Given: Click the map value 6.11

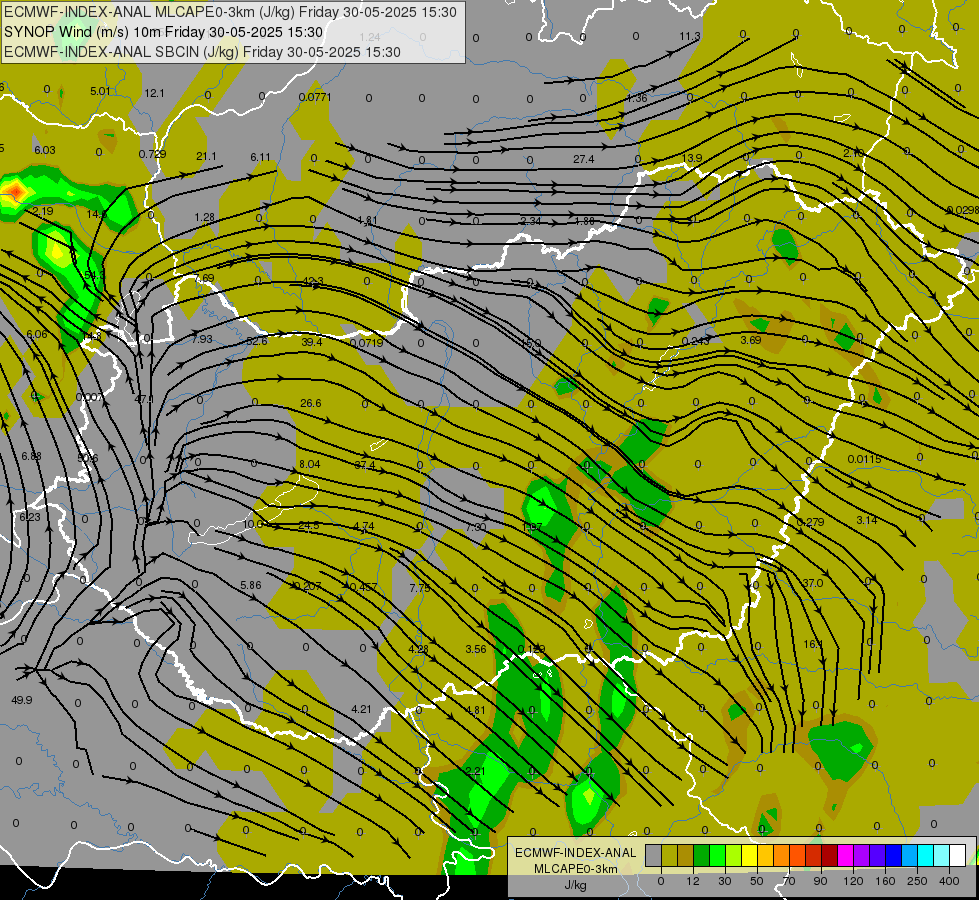Looking at the screenshot, I should [260, 157].
